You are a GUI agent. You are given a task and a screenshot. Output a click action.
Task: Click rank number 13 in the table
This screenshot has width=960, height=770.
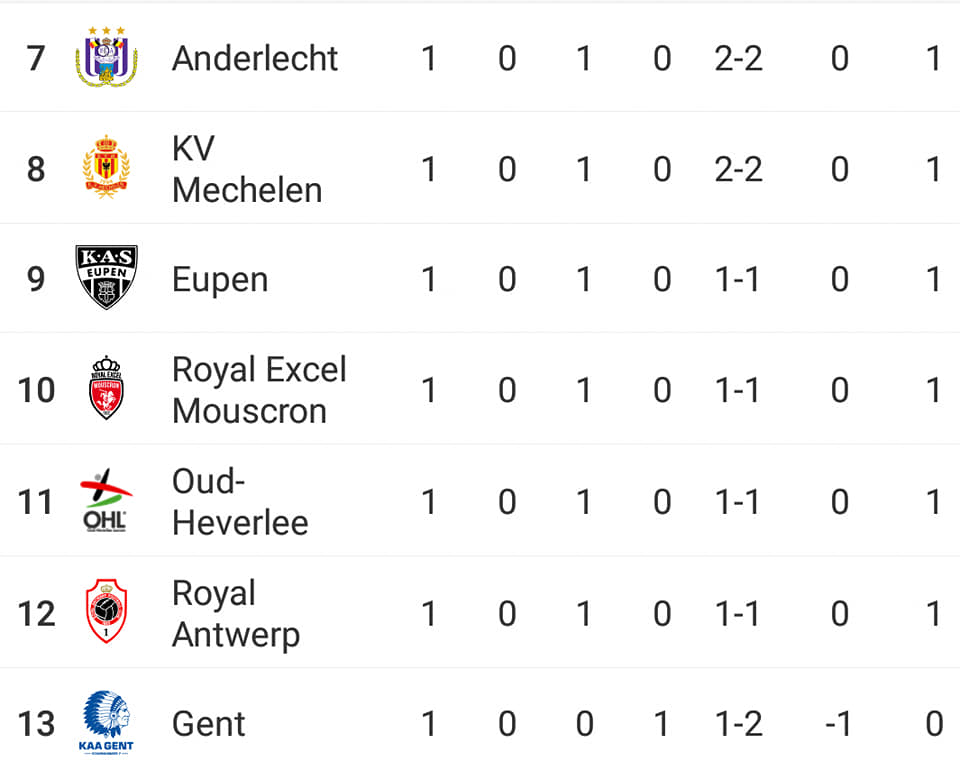click(36, 724)
